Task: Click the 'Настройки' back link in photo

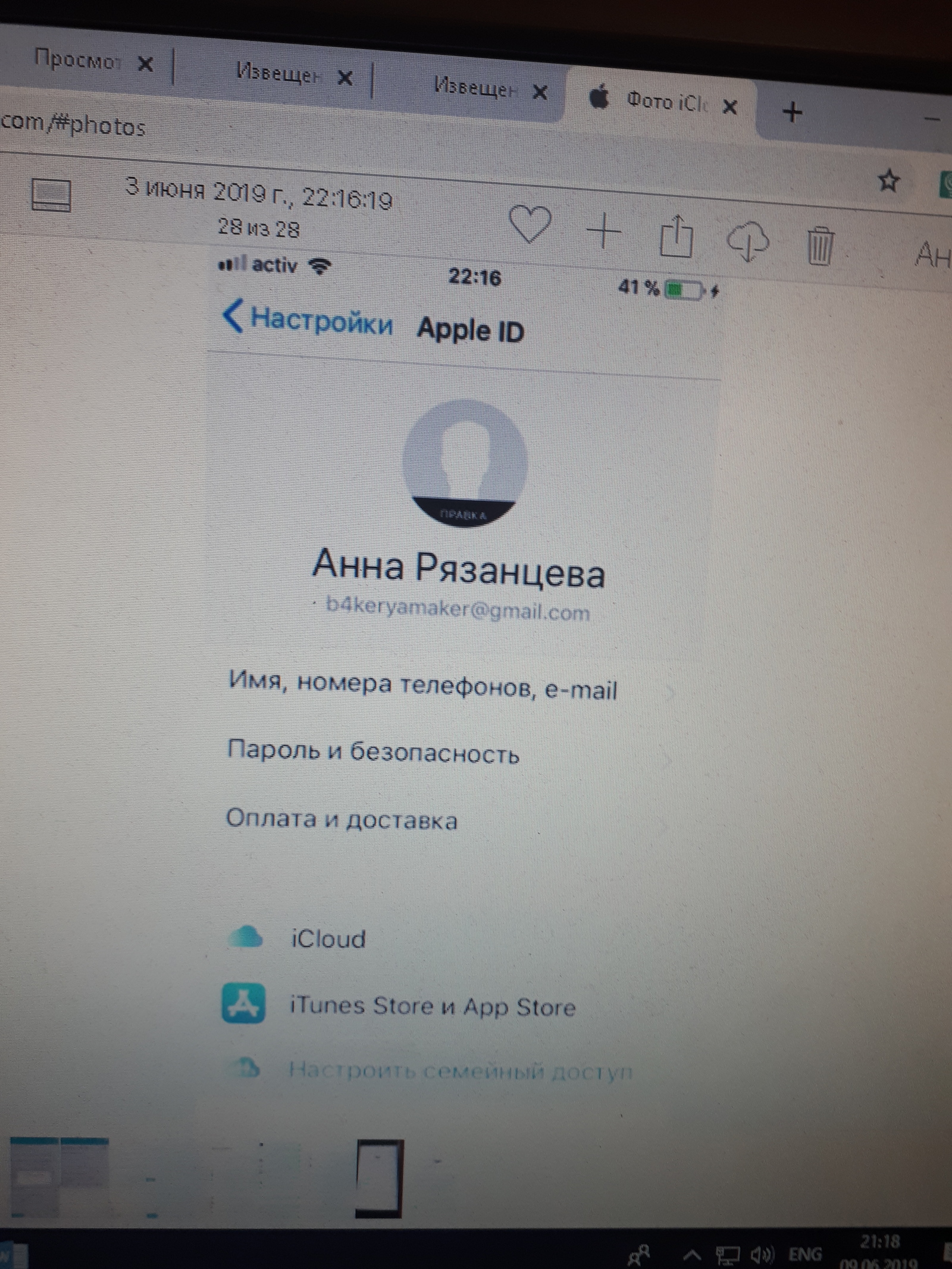Action: coord(308,319)
